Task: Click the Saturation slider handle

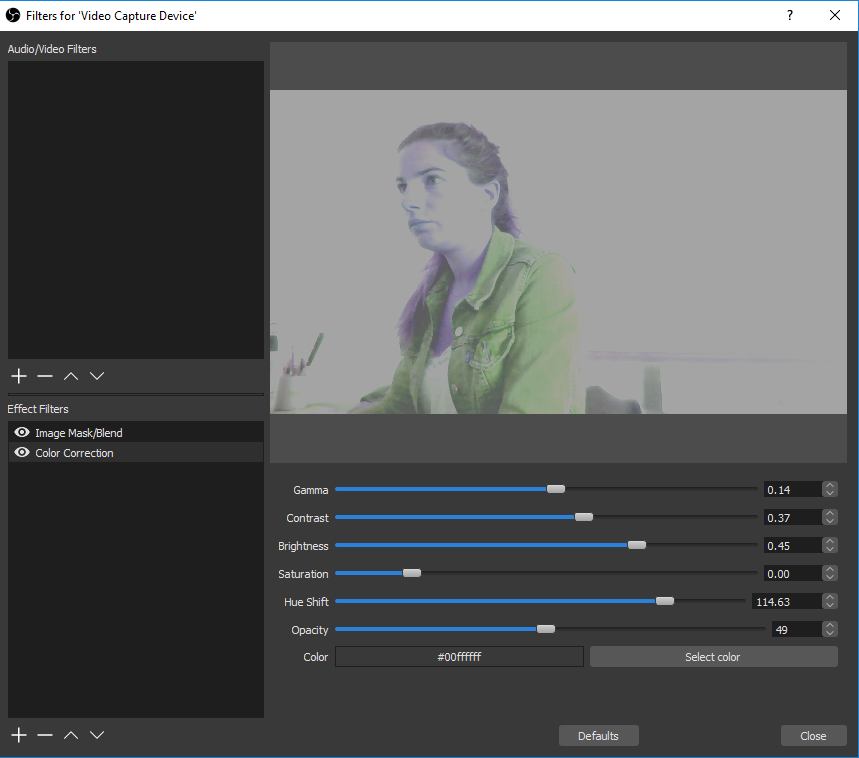Action: [x=411, y=573]
